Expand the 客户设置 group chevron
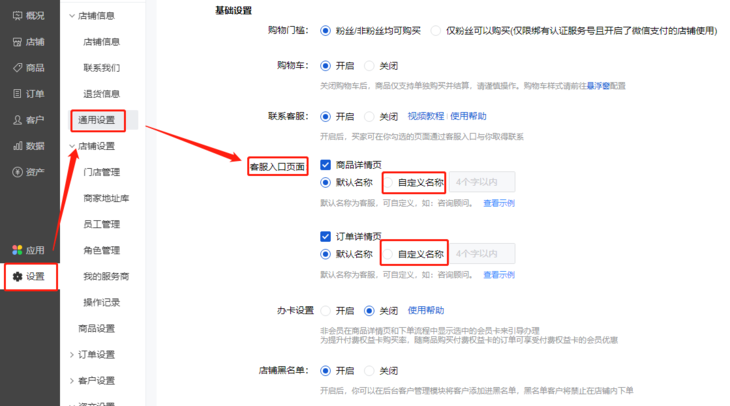The height and width of the screenshot is (406, 730). click(72, 381)
